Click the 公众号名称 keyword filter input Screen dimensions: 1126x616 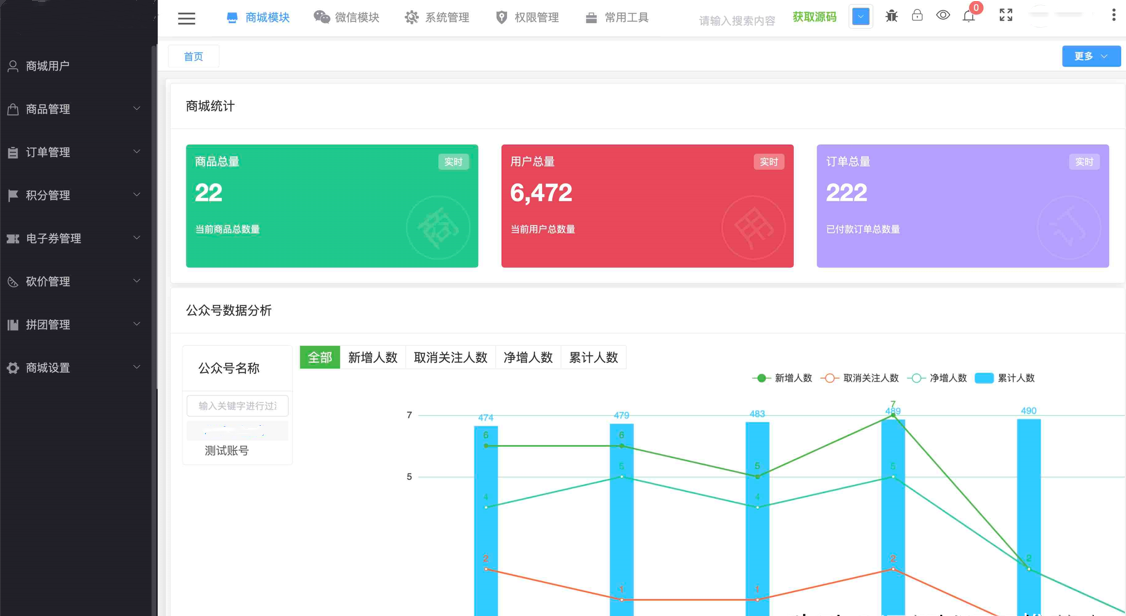pos(238,406)
